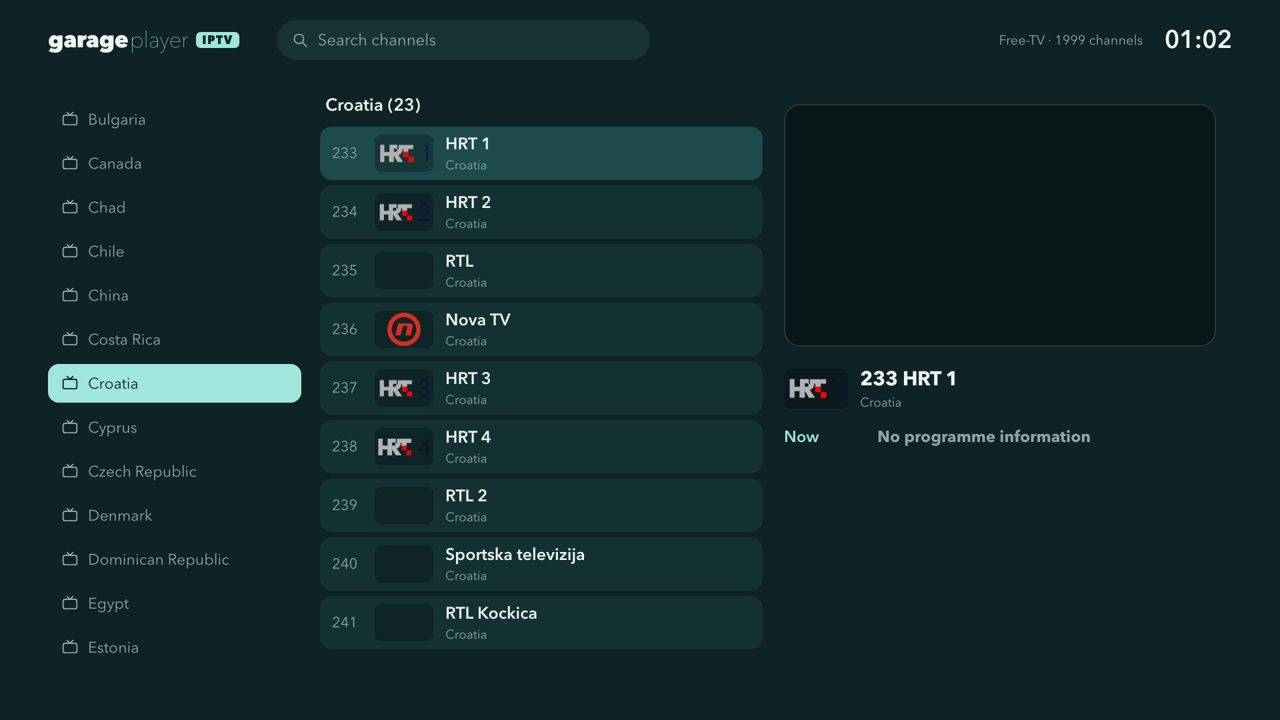Click the HRT 2 channel logo
Viewport: 1280px width, 720px height.
(404, 212)
